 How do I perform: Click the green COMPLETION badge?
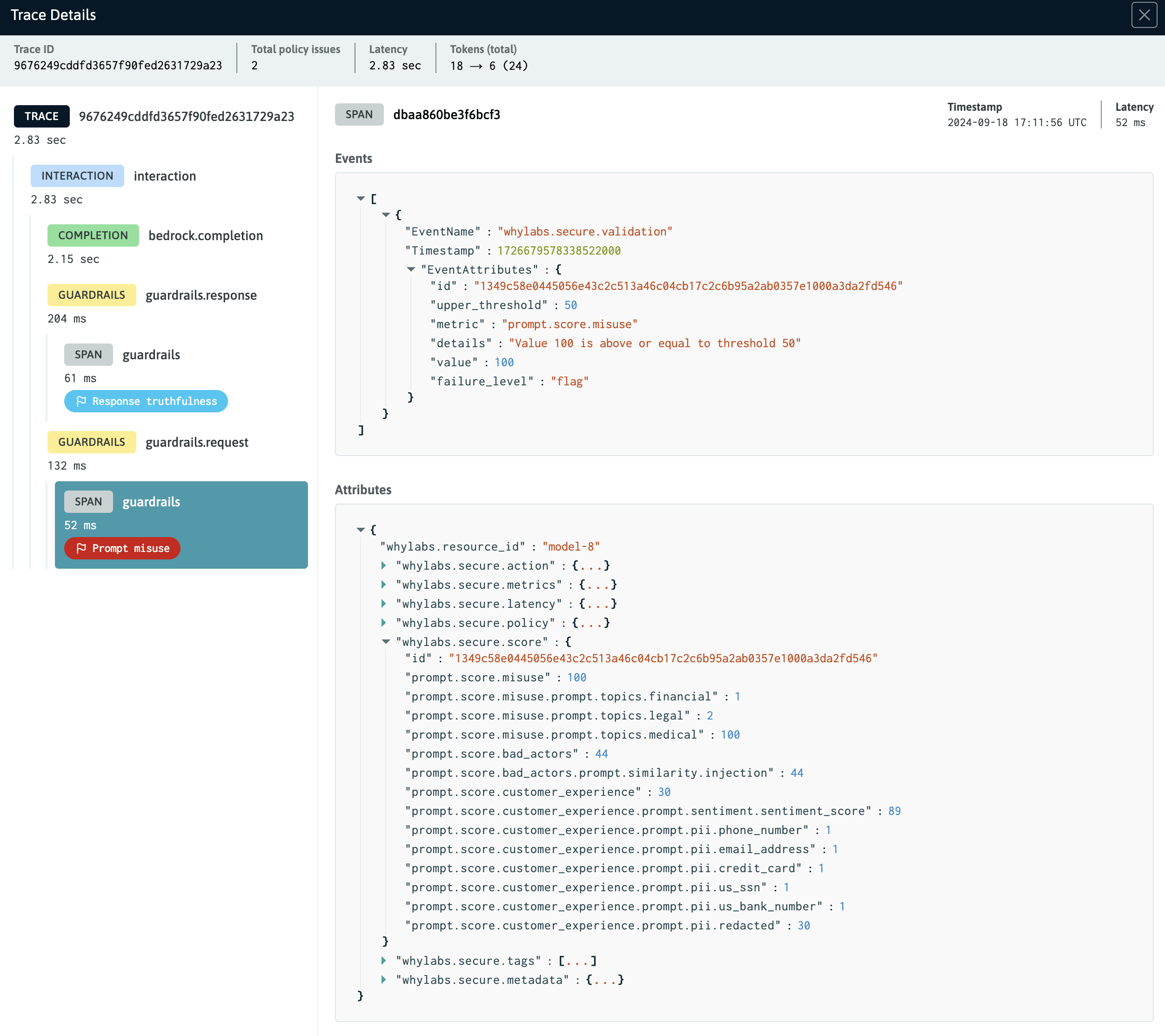tap(92, 235)
